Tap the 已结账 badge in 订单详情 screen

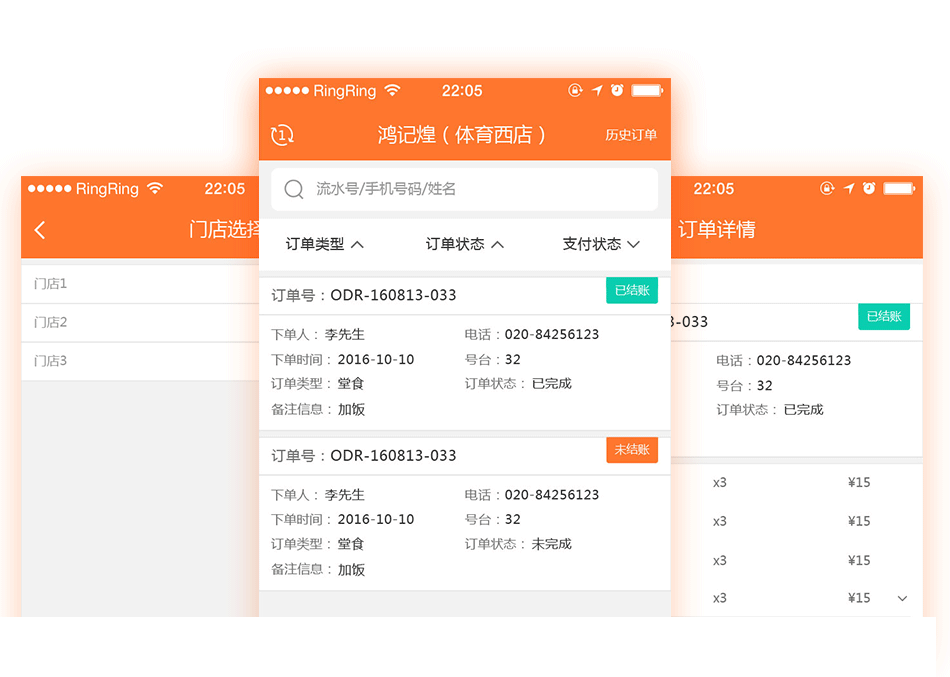pos(884,316)
